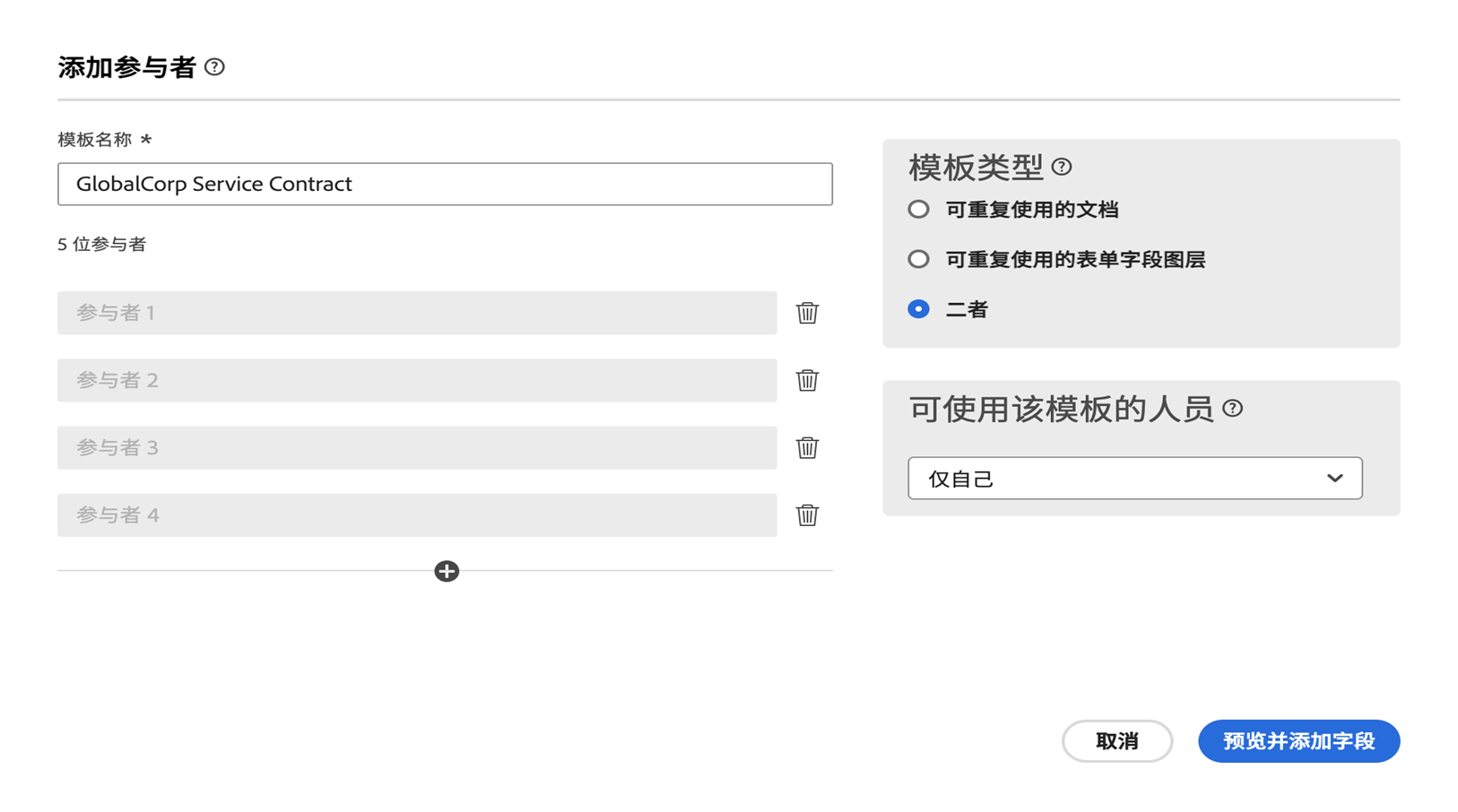Click the 参与者 4 name field
Viewport: 1458px width, 812px height.
[417, 514]
